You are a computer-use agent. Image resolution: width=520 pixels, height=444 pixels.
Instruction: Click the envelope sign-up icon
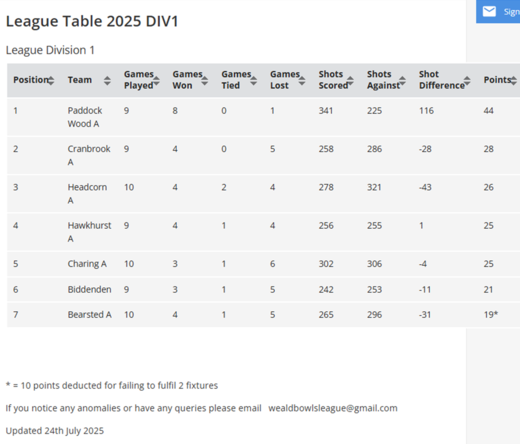pyautogui.click(x=489, y=12)
